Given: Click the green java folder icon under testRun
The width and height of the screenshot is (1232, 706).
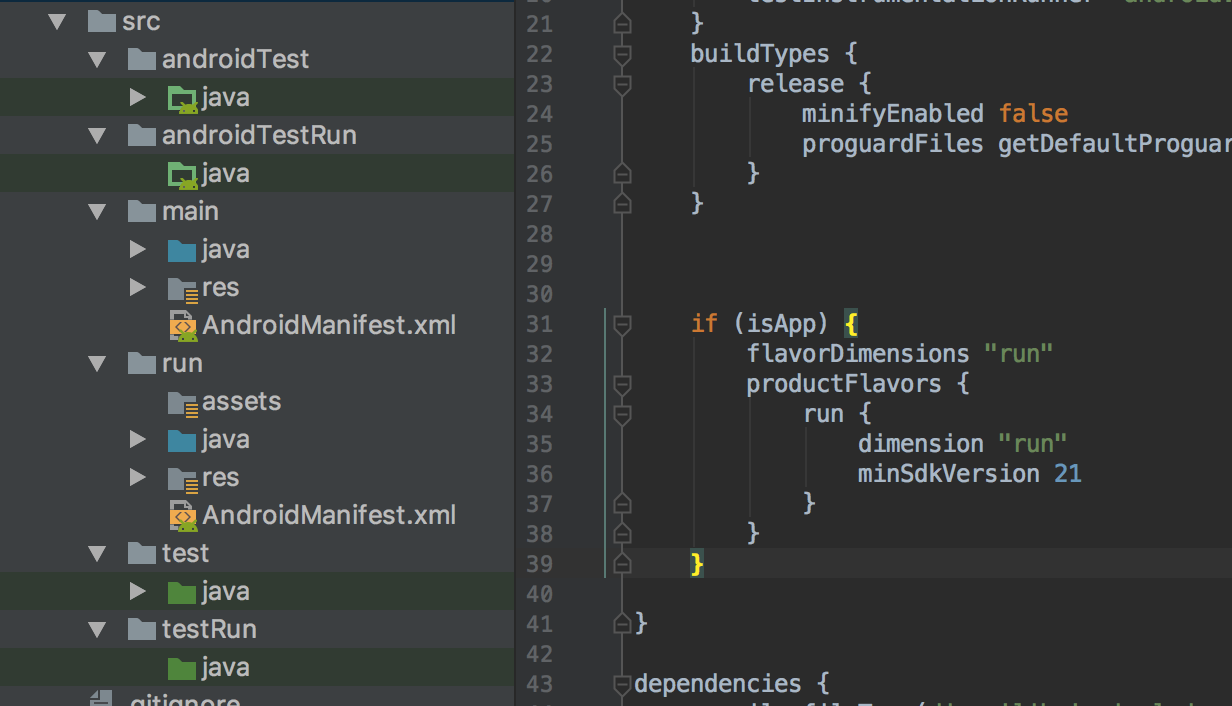Looking at the screenshot, I should (182, 668).
